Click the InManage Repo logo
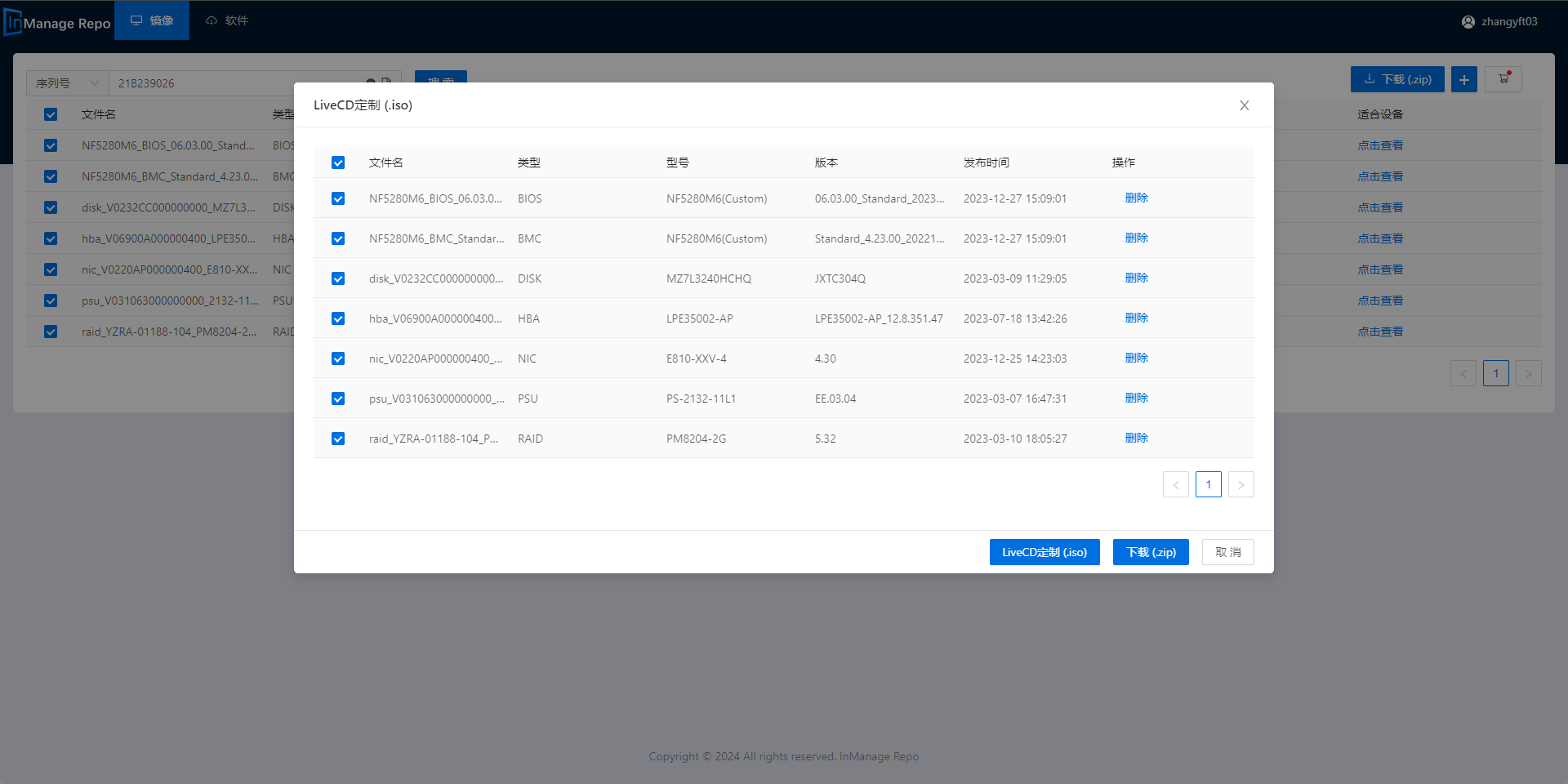 [57, 22]
